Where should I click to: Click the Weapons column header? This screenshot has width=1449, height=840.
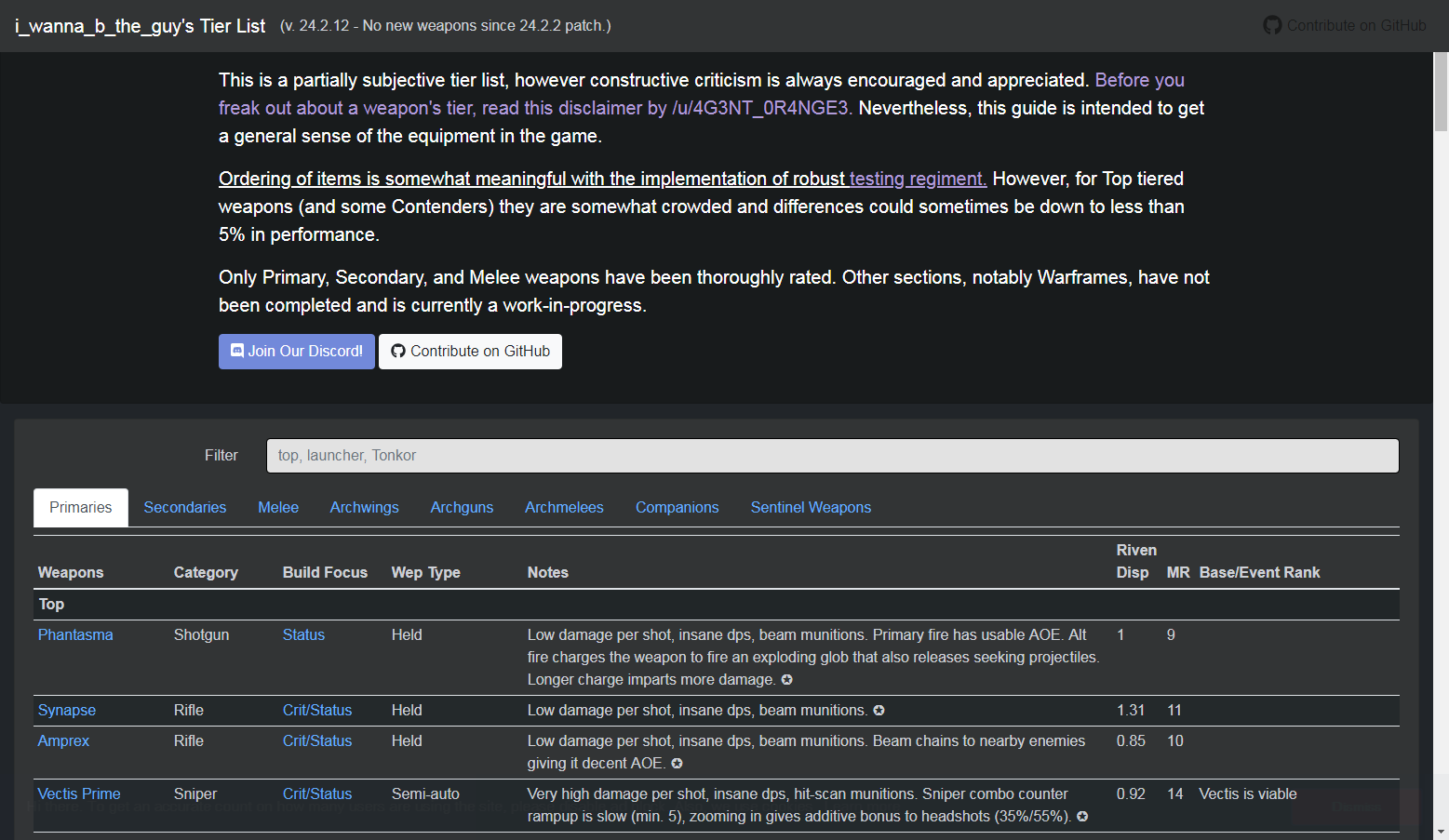[x=71, y=573]
